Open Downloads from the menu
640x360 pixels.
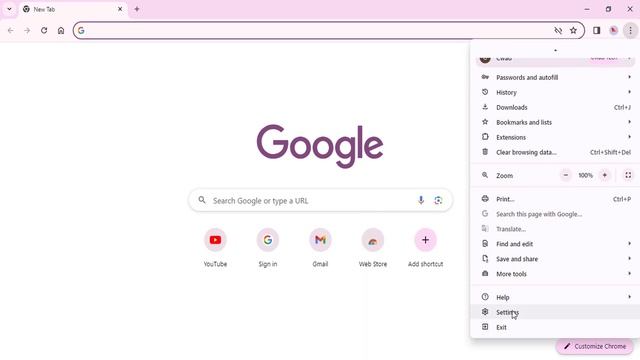[x=555, y=107]
